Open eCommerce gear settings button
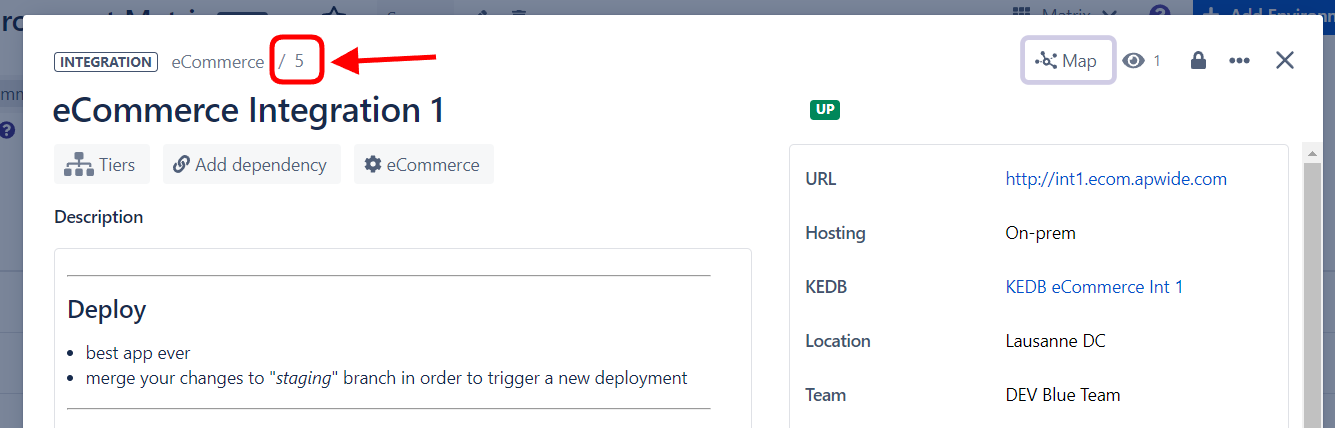Viewport: 1335px width, 428px height. 422,165
